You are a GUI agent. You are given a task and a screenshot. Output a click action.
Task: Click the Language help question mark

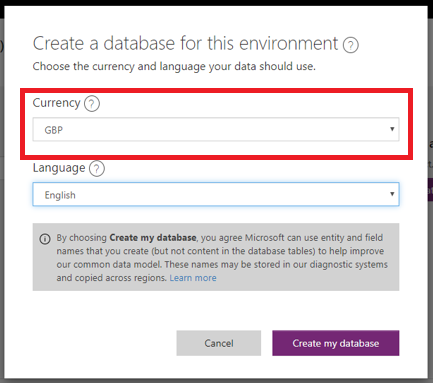coord(97,169)
